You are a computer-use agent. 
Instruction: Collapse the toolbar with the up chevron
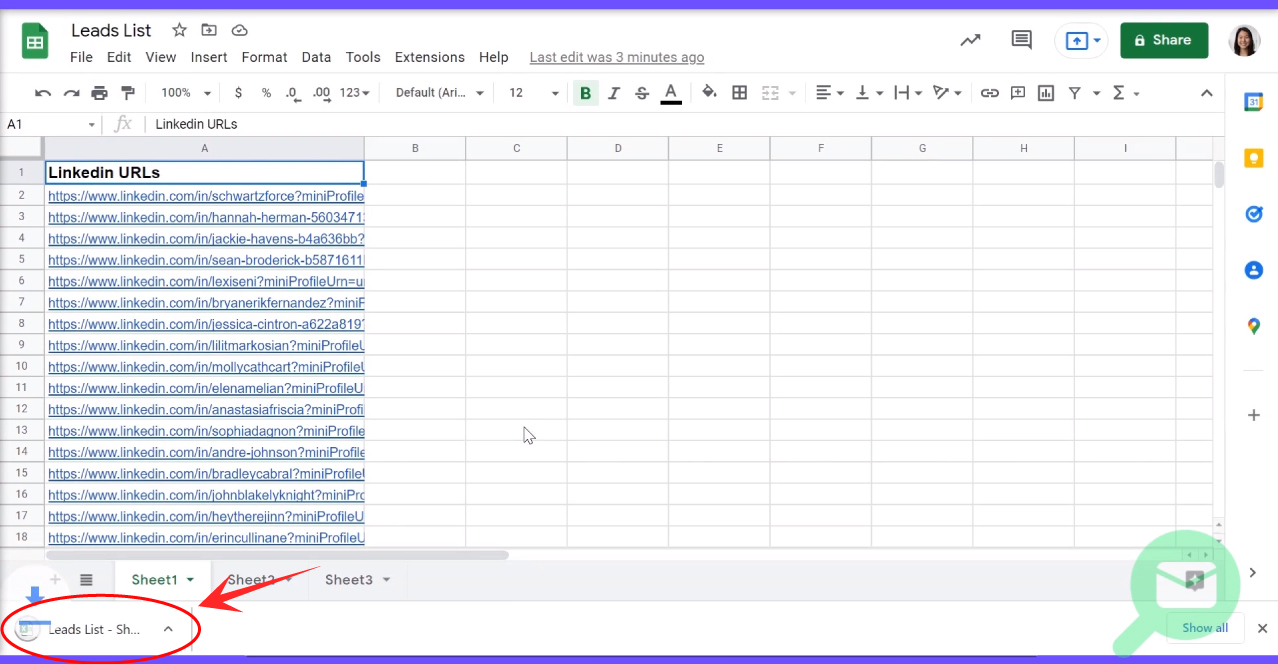click(1206, 93)
